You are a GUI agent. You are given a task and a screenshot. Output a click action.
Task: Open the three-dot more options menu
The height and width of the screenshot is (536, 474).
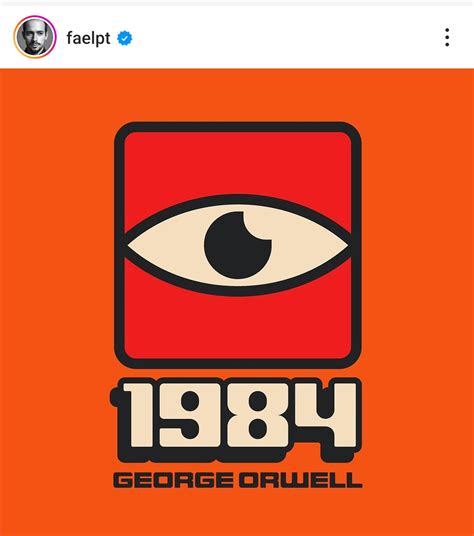click(x=447, y=37)
